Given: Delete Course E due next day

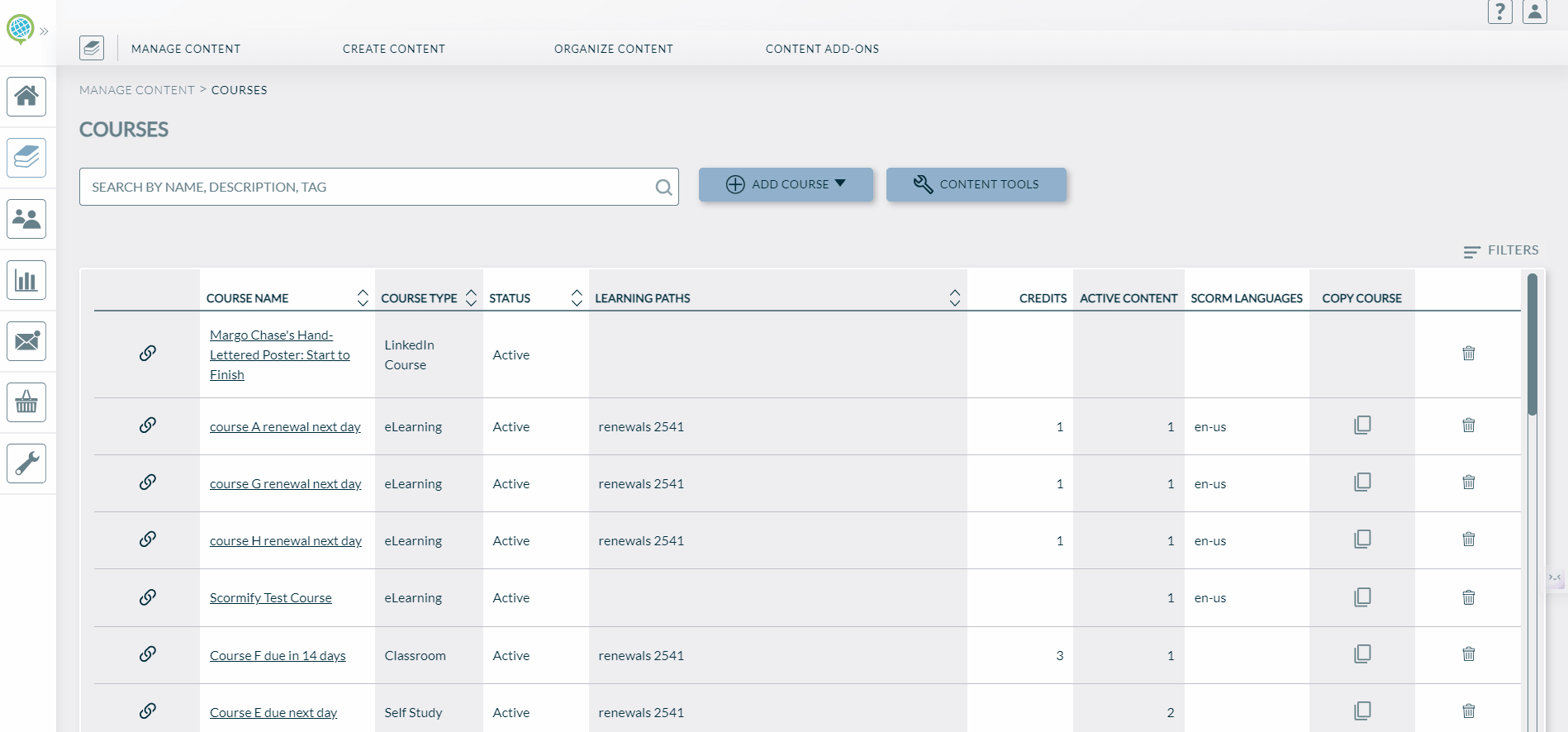Looking at the screenshot, I should pyautogui.click(x=1469, y=711).
